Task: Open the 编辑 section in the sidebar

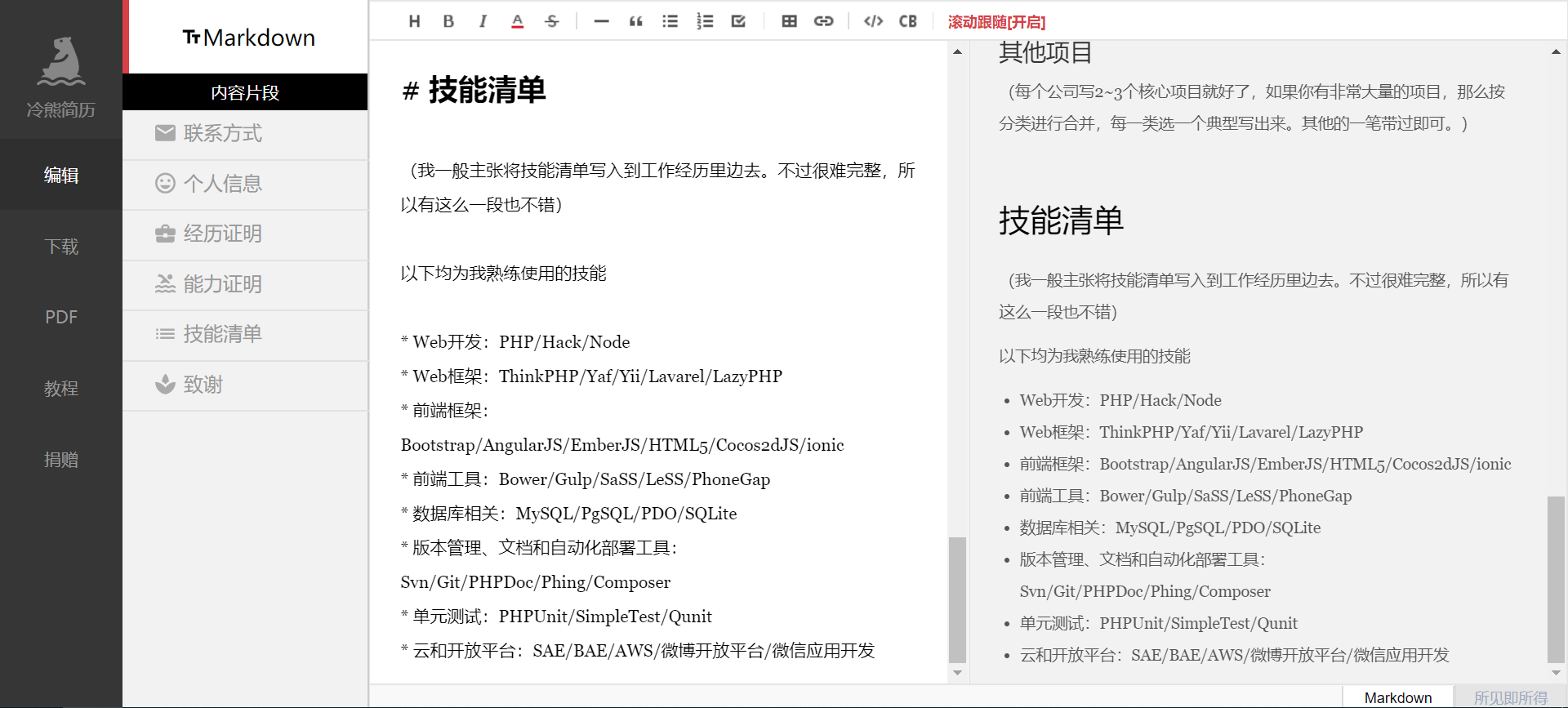Action: click(61, 175)
